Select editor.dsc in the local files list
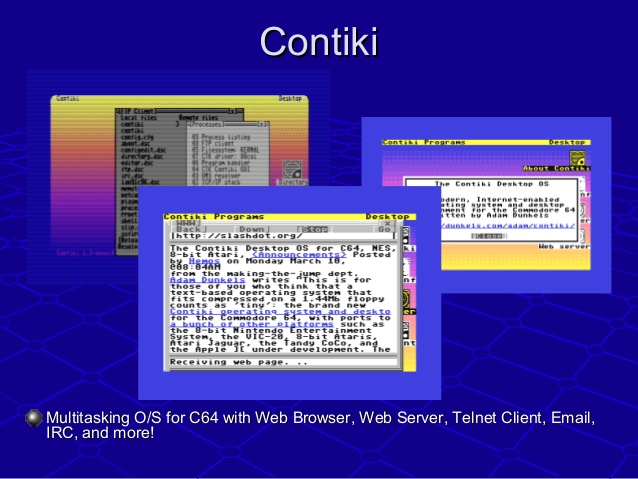The width and height of the screenshot is (638, 479). [137, 163]
